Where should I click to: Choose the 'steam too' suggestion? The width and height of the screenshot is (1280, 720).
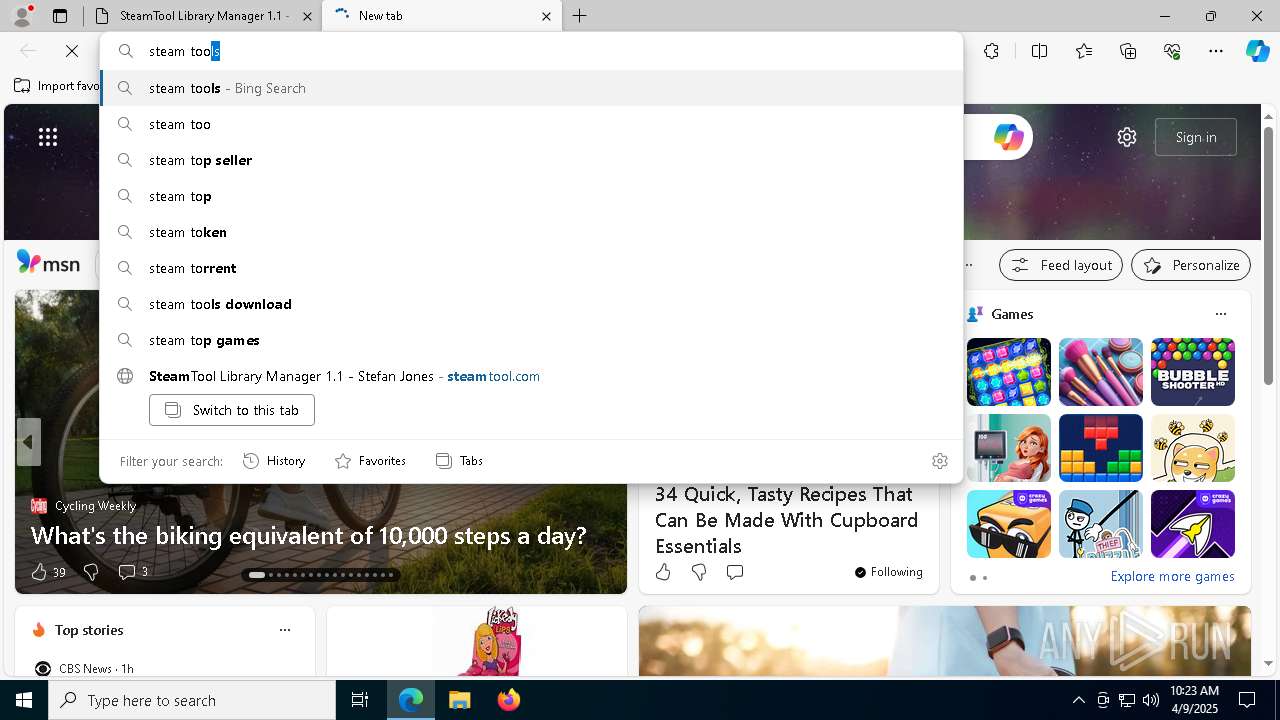tap(531, 124)
